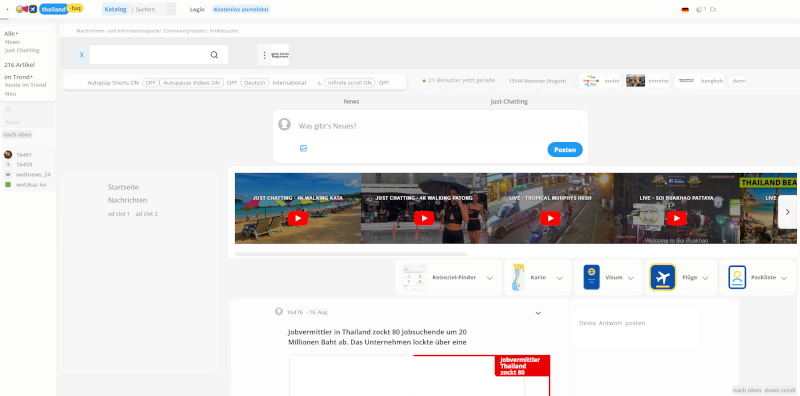800x396 pixels.
Task: Select News in left sidebar
Action: click(12, 42)
